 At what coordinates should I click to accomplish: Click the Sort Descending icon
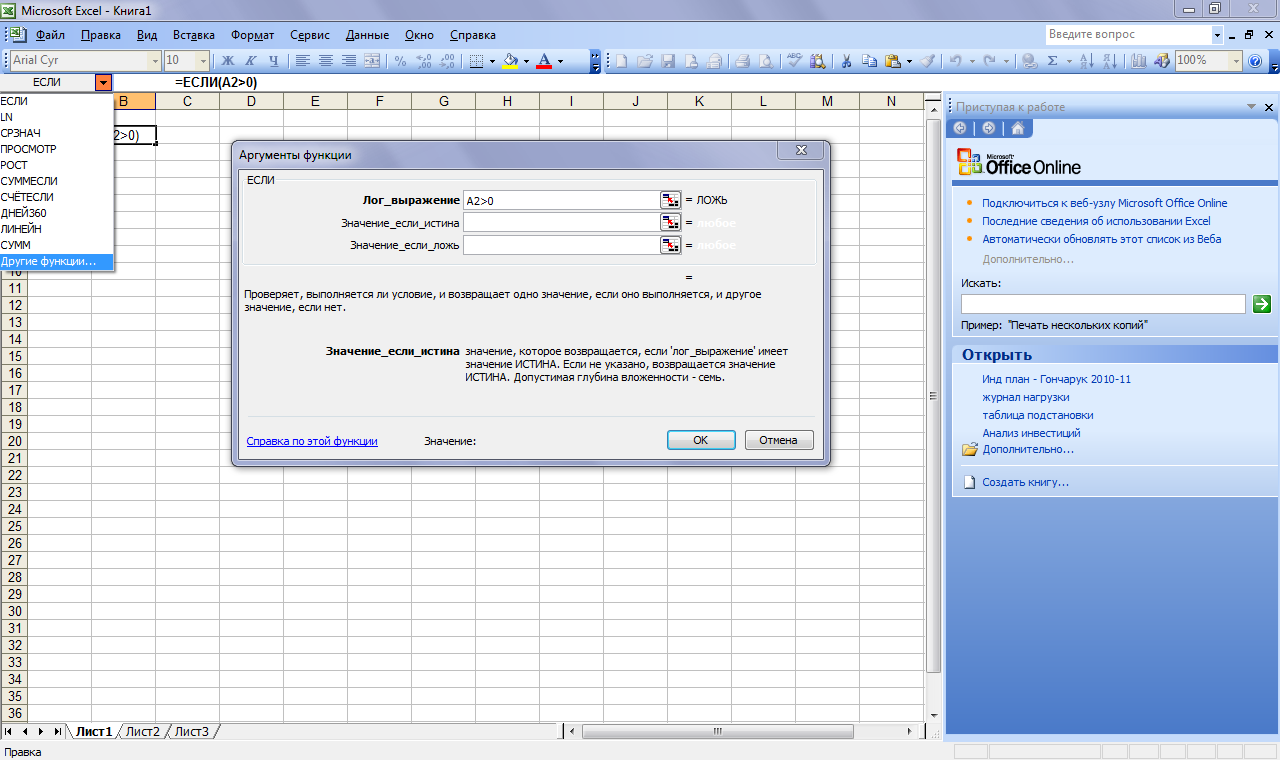pyautogui.click(x=1110, y=60)
